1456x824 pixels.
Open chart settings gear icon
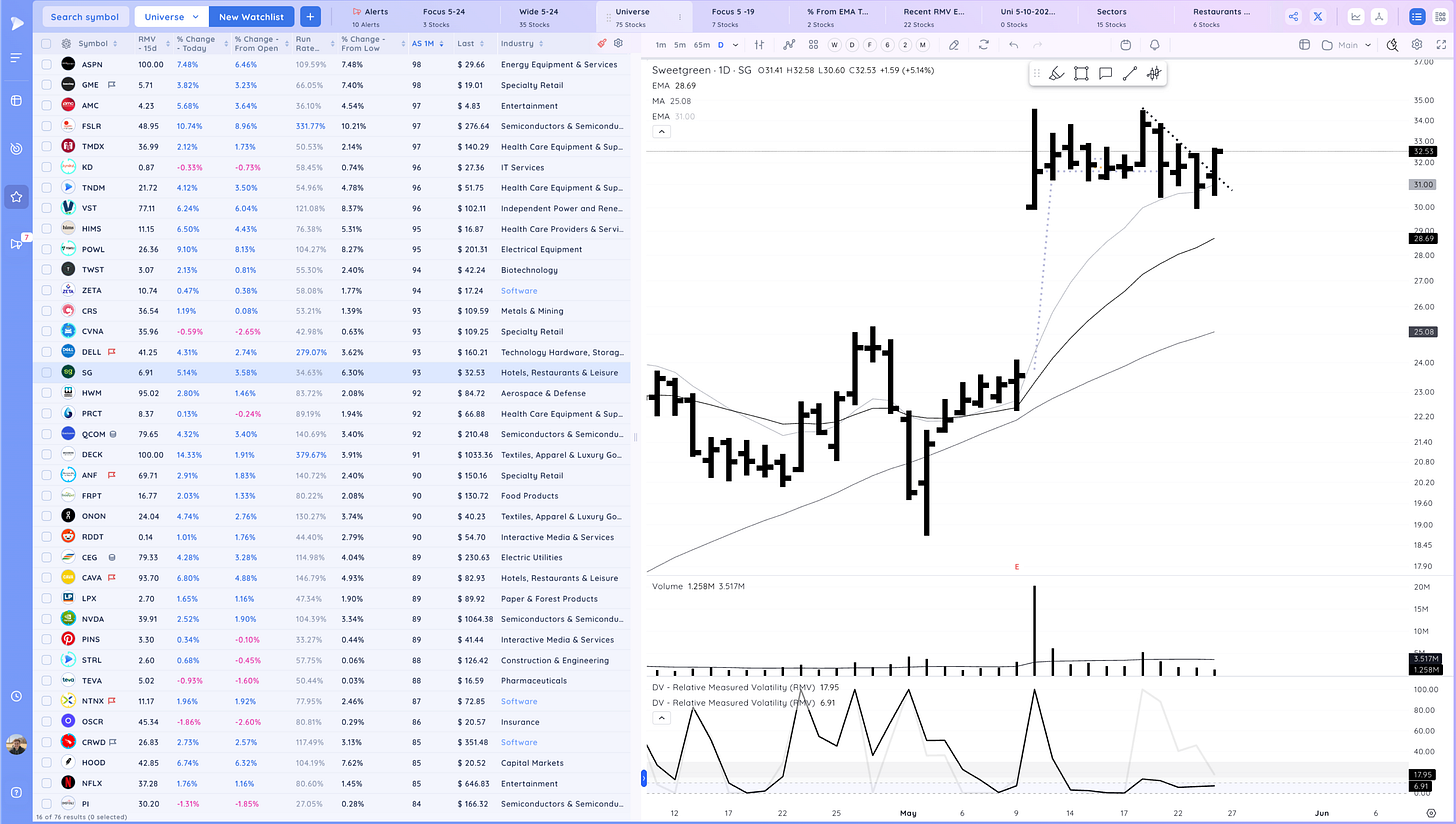[x=1417, y=44]
